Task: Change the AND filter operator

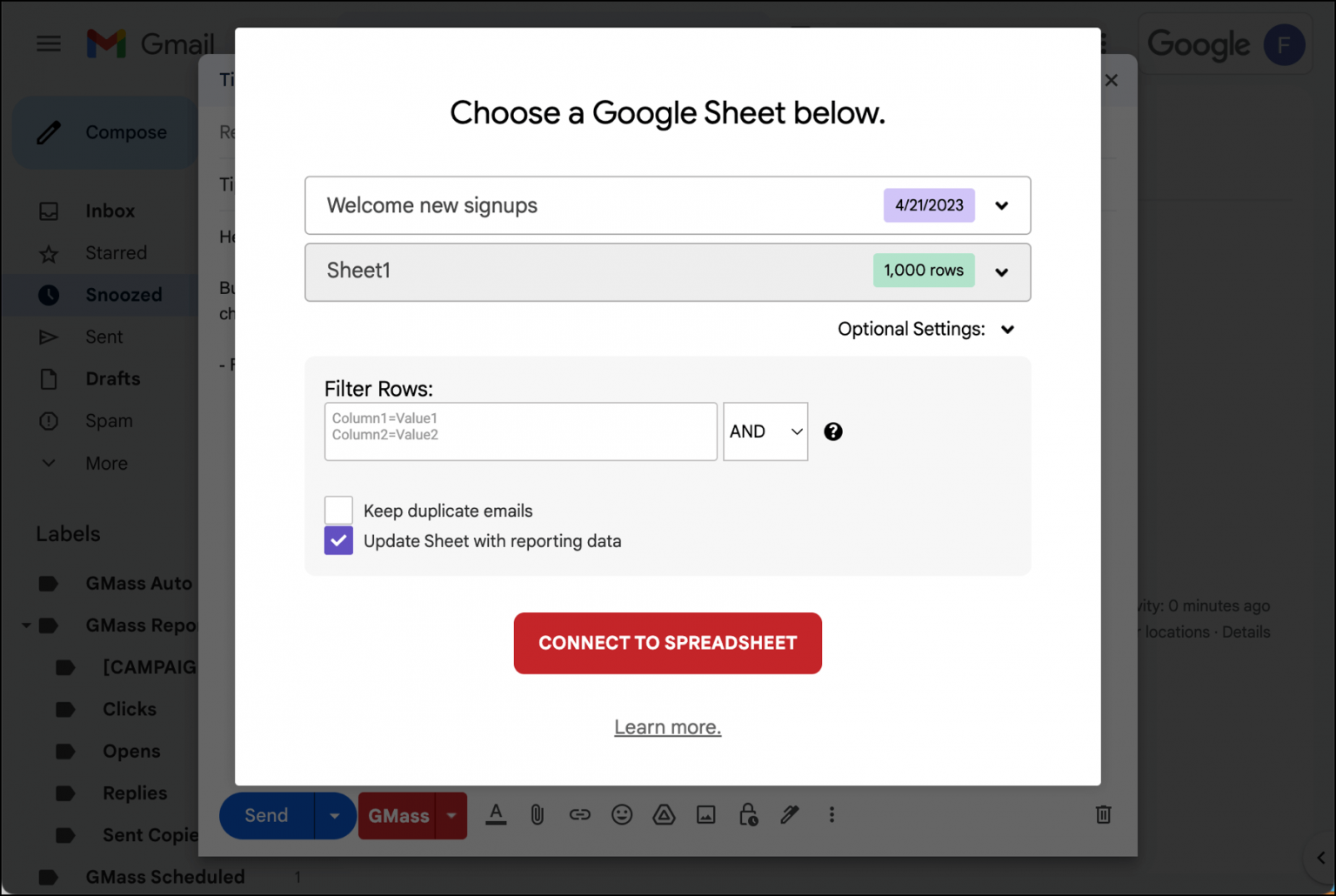Action: point(765,431)
